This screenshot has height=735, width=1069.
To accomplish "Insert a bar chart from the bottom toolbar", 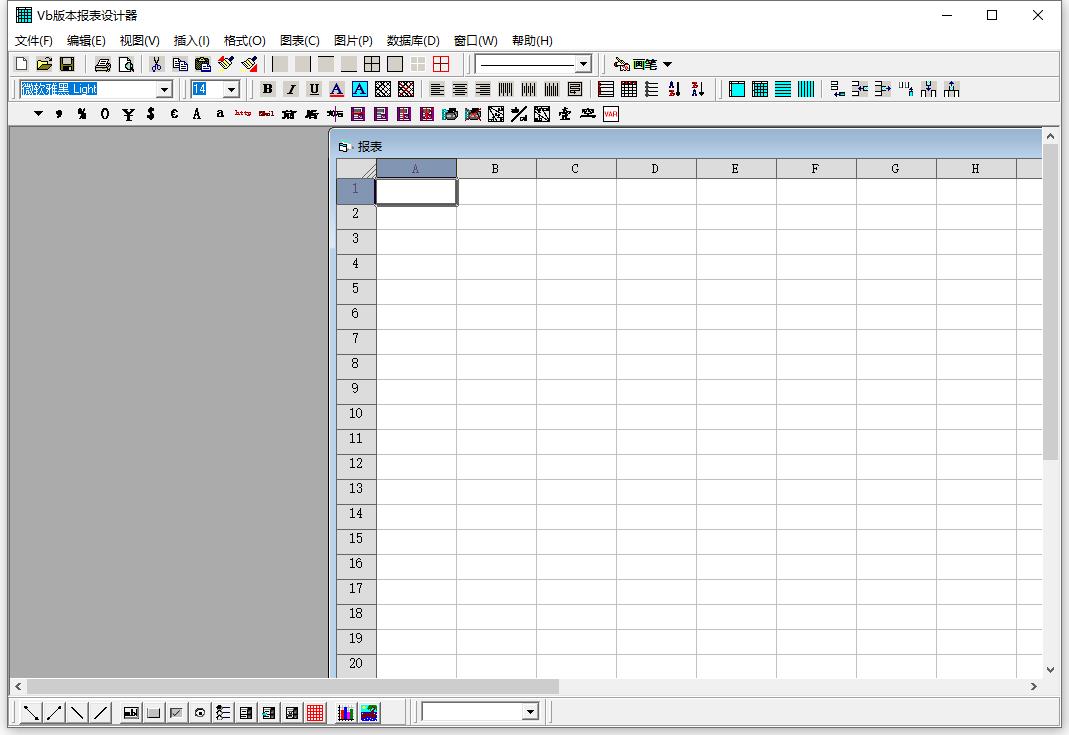I will point(345,712).
